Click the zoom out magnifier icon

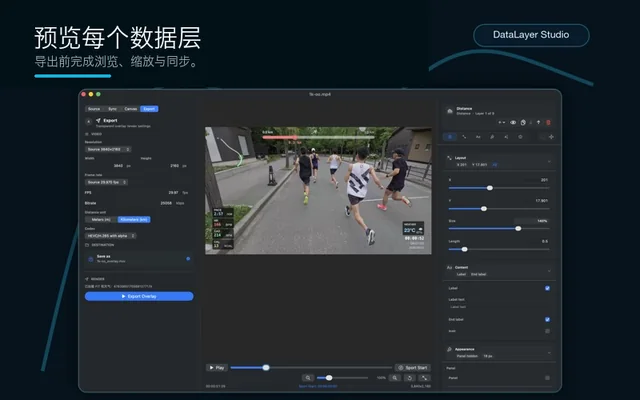[x=308, y=378]
